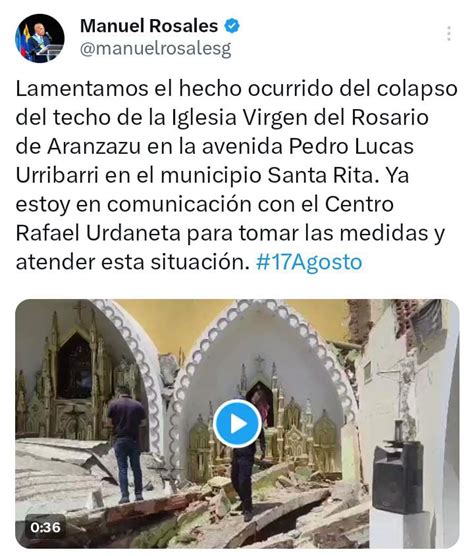Open the @manuelrosalesg handle link
The height and width of the screenshot is (556, 474).
pos(156,49)
